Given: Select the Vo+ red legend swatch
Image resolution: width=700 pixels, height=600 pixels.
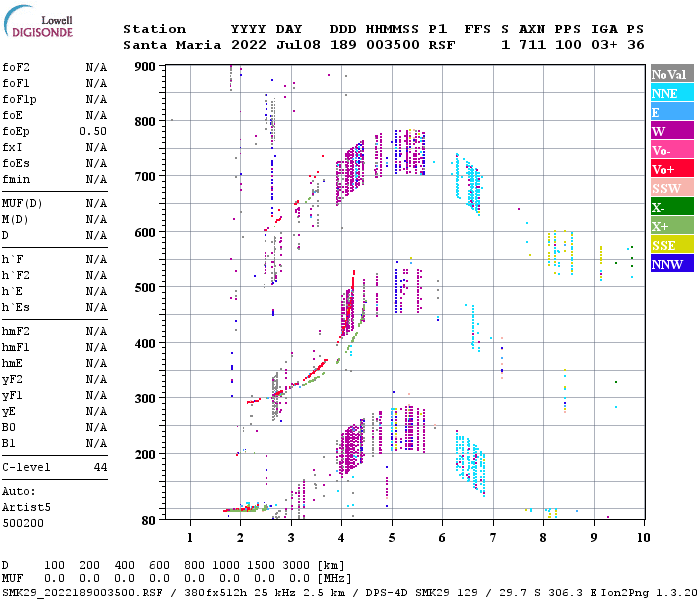Looking at the screenshot, I should coord(672,169).
